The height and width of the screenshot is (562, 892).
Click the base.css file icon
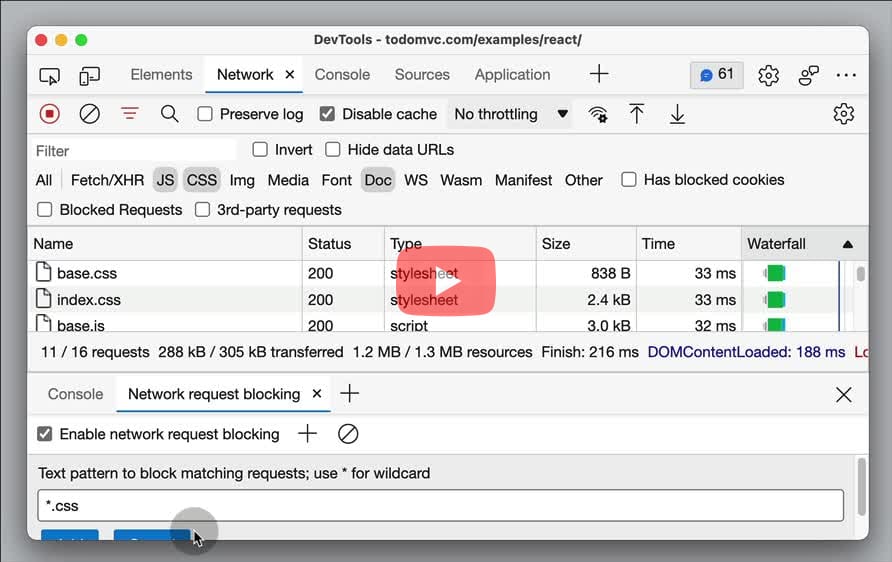click(x=43, y=272)
